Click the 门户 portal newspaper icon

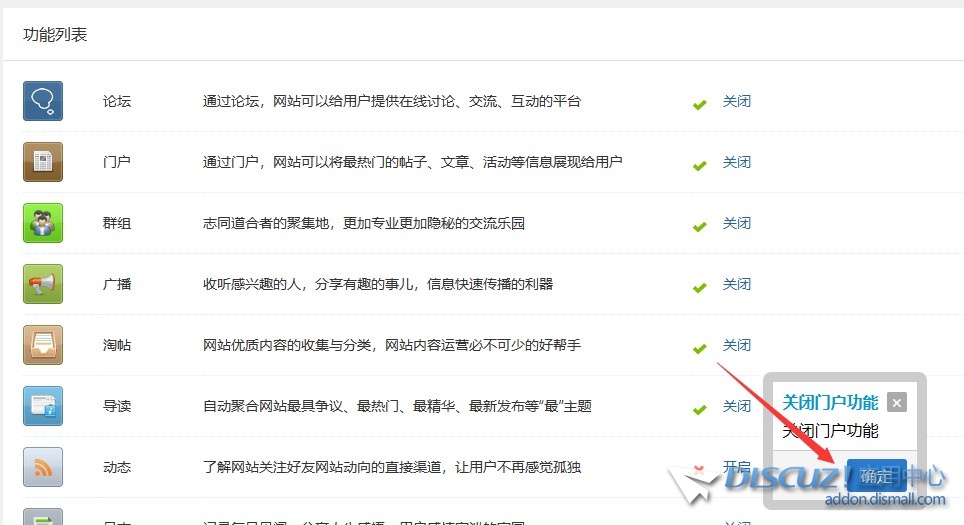(43, 162)
